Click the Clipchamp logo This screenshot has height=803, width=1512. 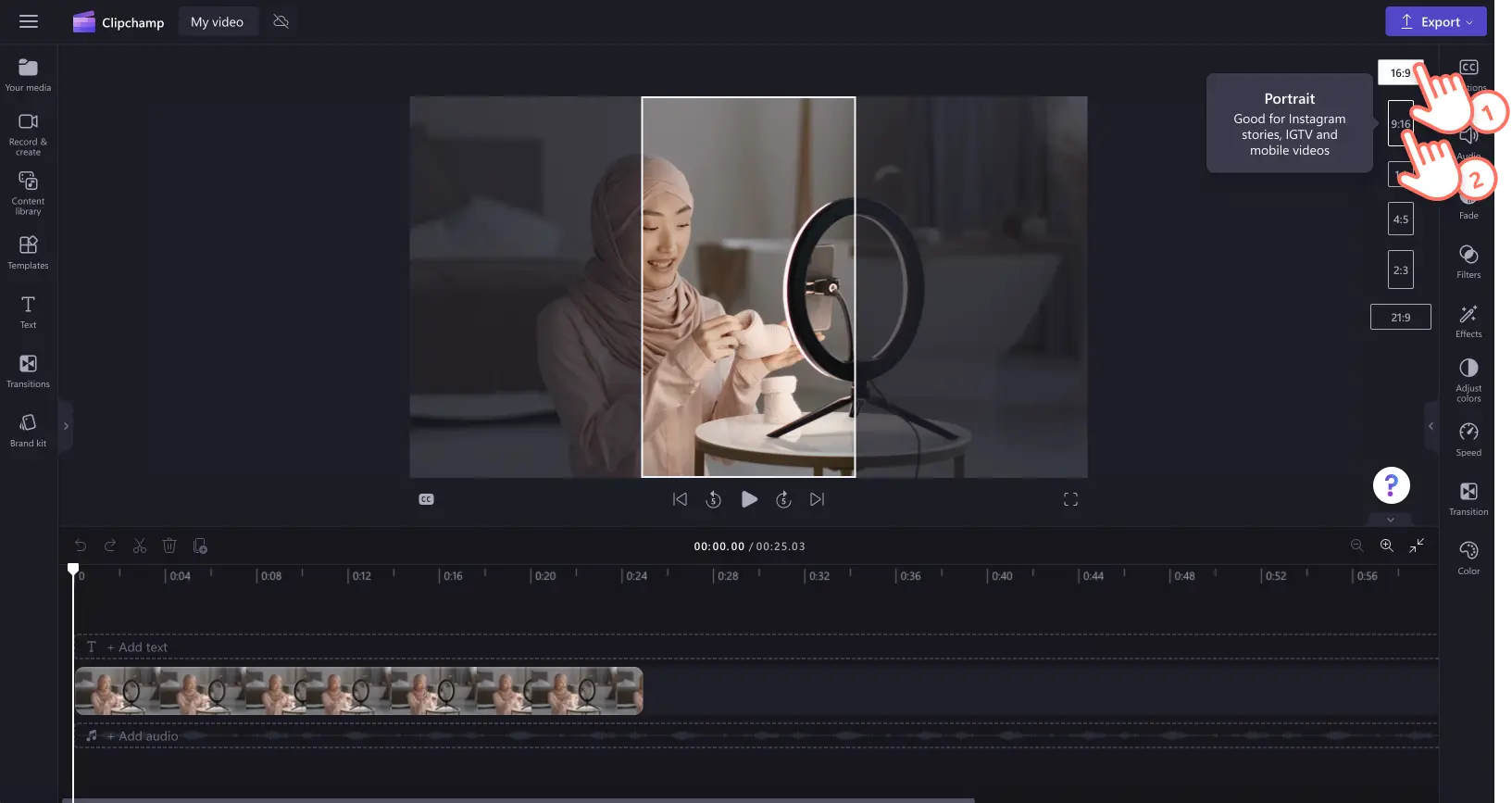(119, 22)
